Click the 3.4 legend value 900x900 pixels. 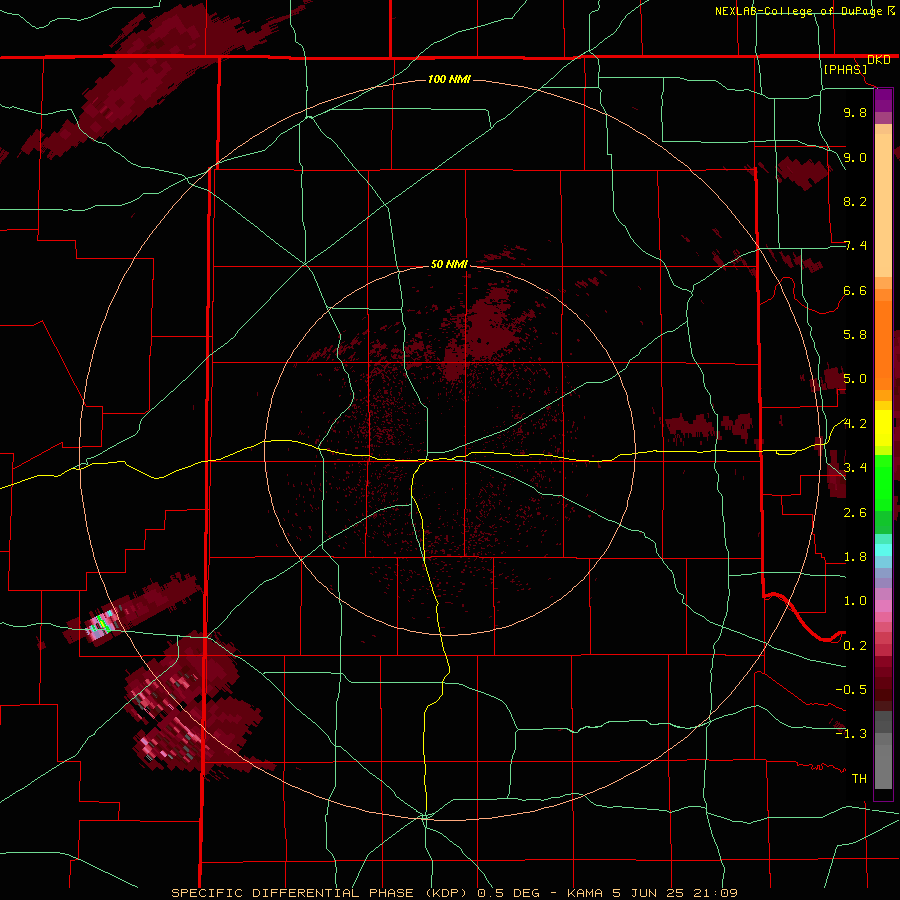(x=855, y=468)
